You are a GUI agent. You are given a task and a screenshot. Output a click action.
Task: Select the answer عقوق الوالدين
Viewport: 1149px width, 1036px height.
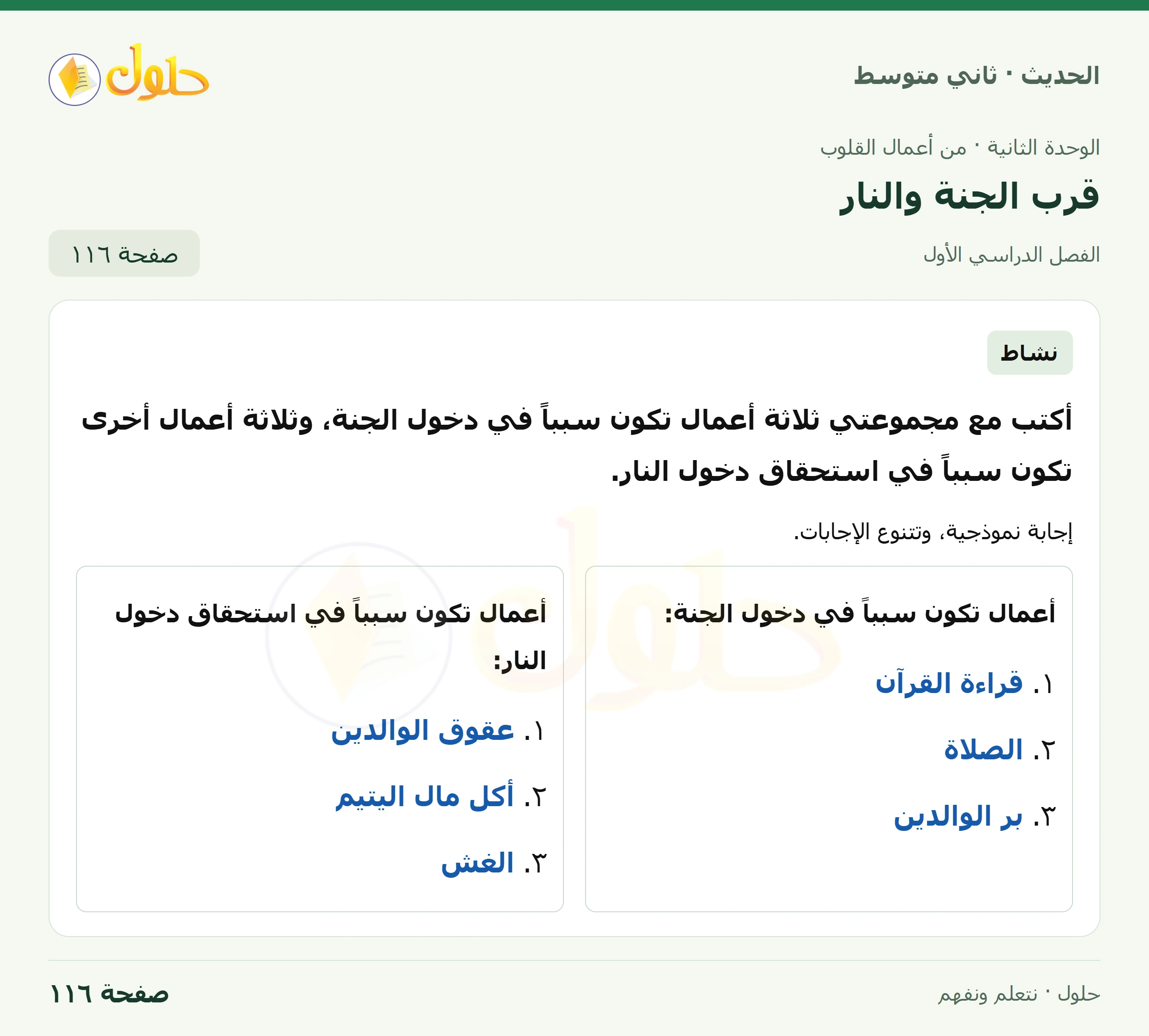422,730
